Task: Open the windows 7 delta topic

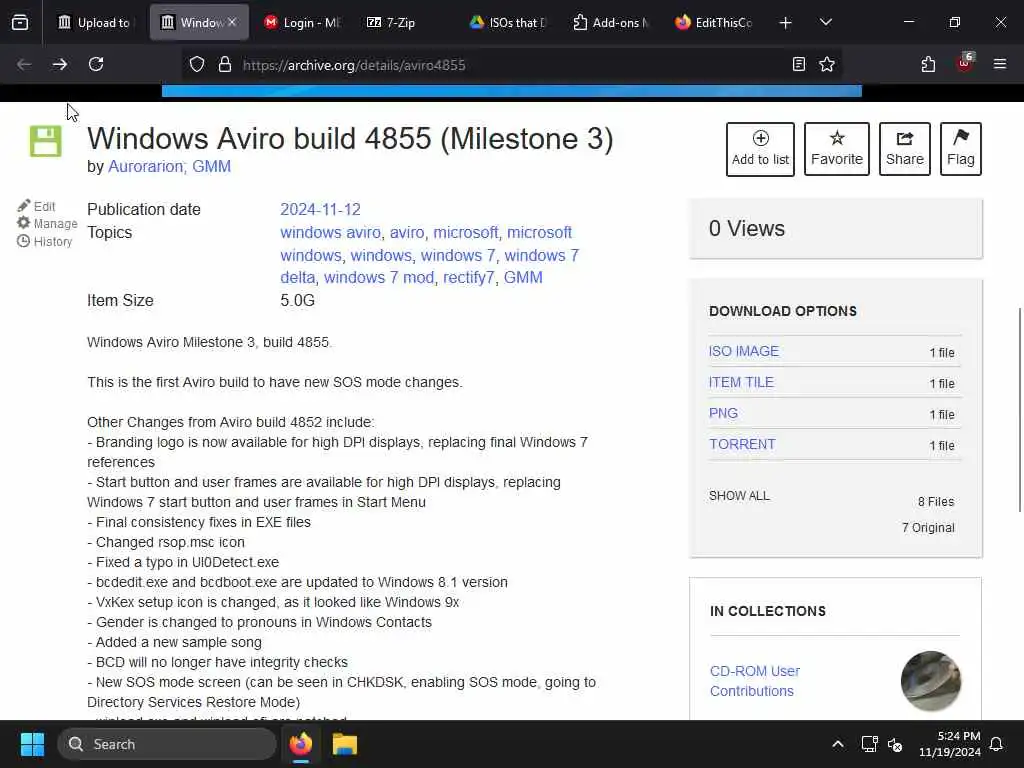Action: [x=541, y=255]
